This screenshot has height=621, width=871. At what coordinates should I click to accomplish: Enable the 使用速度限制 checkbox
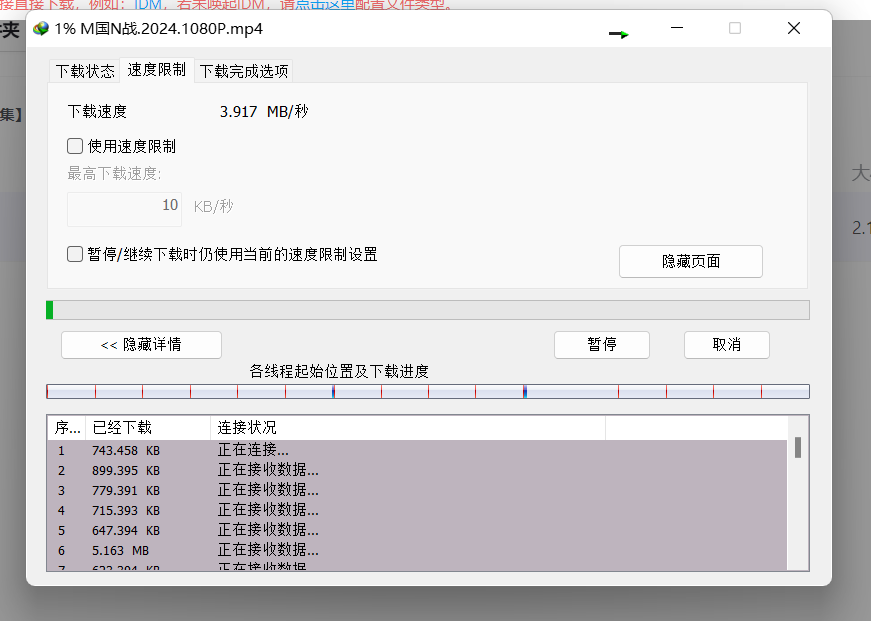click(x=75, y=146)
